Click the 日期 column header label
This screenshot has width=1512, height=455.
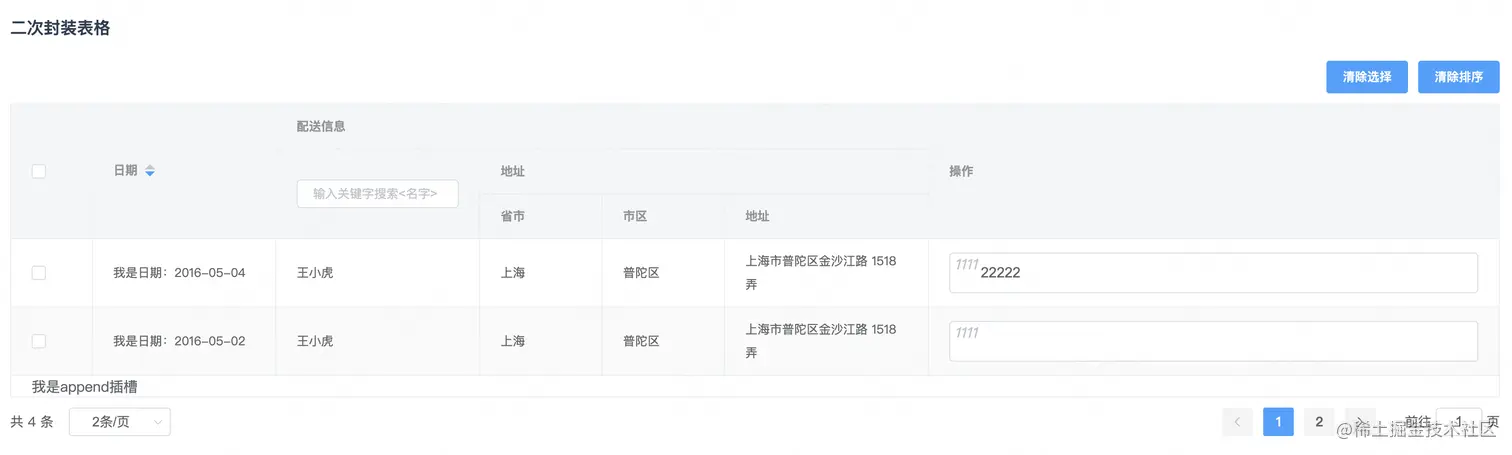(125, 171)
